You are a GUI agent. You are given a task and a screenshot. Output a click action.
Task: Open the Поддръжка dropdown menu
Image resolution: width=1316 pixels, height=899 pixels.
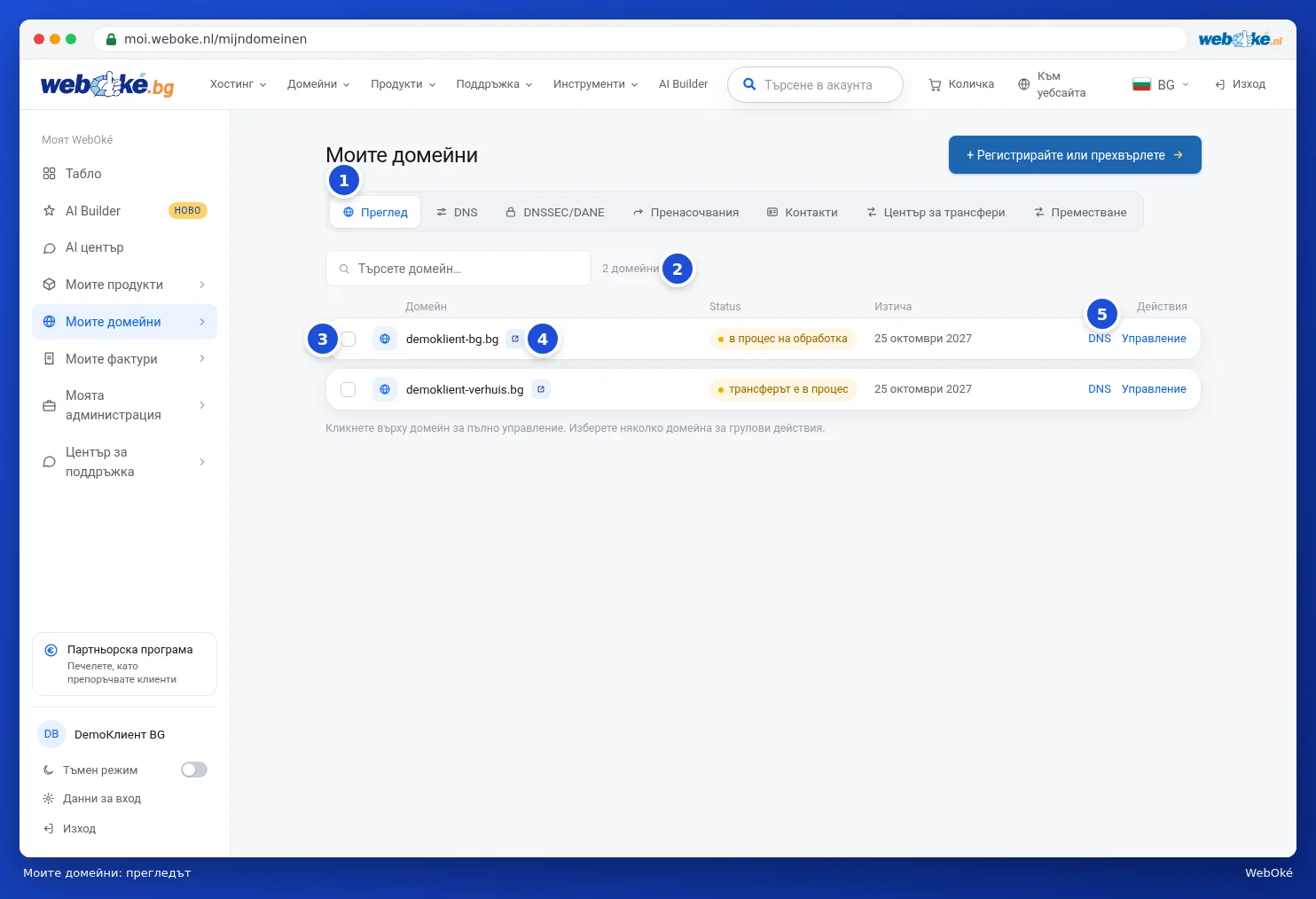pos(494,84)
